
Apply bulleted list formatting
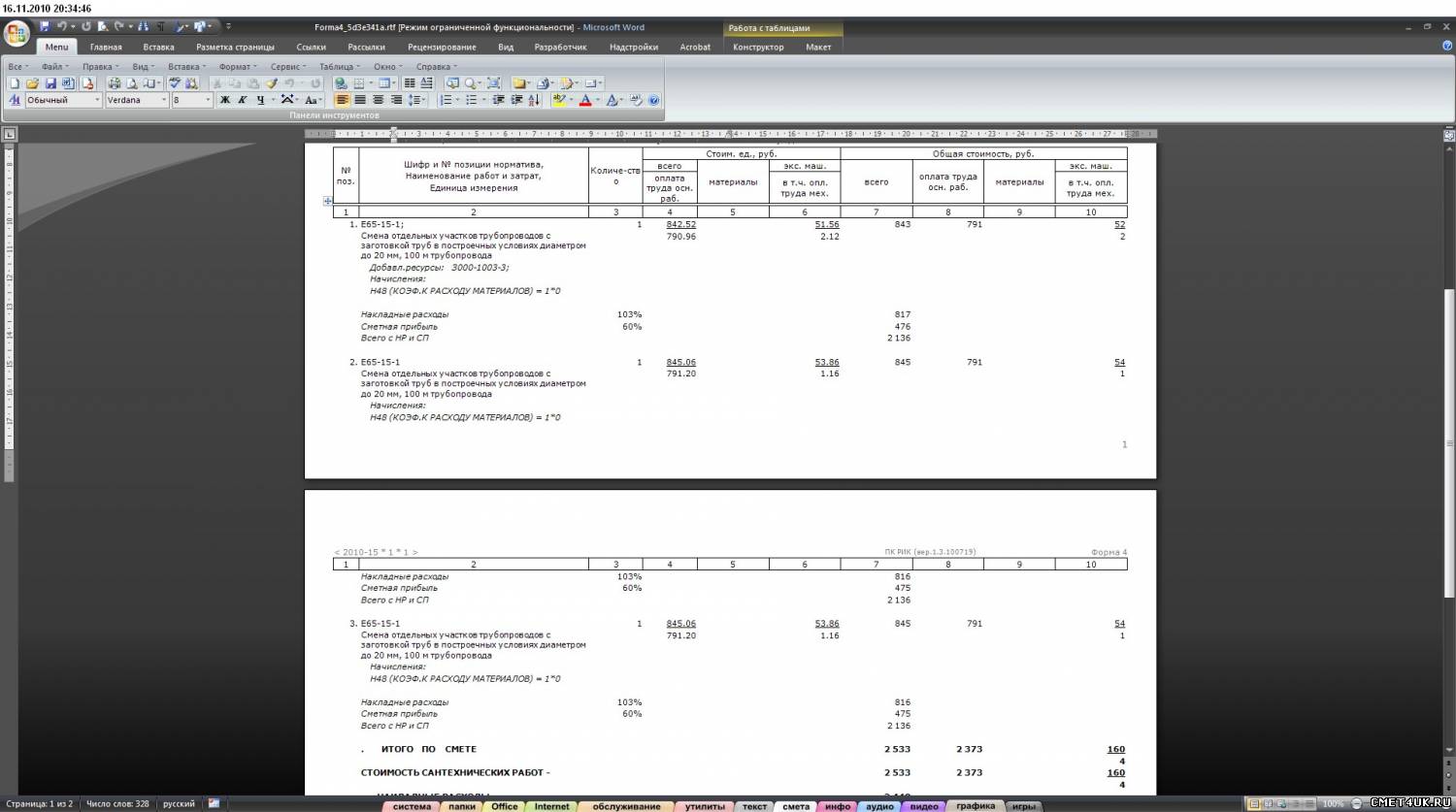point(473,100)
